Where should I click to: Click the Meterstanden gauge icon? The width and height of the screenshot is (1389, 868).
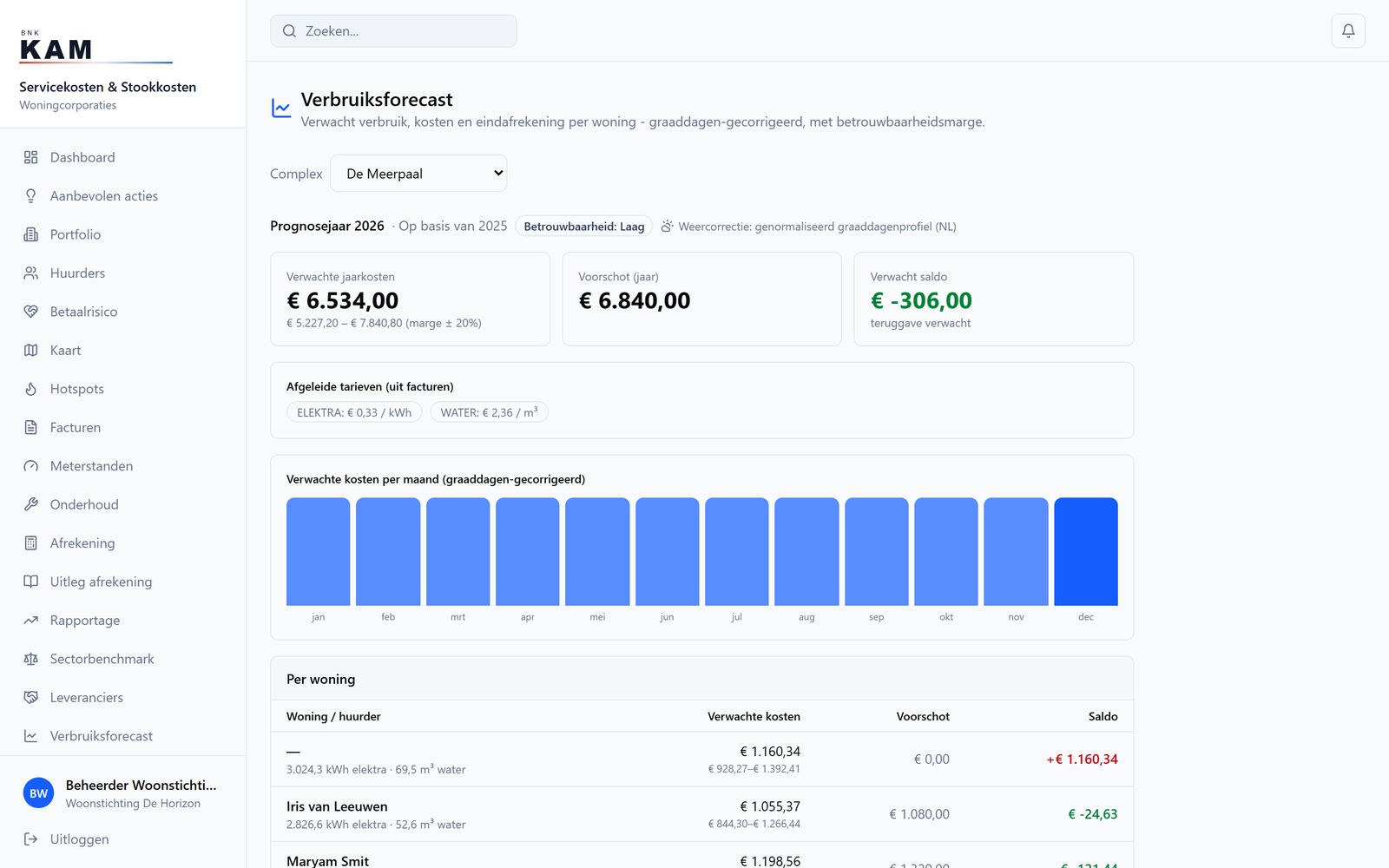[31, 466]
